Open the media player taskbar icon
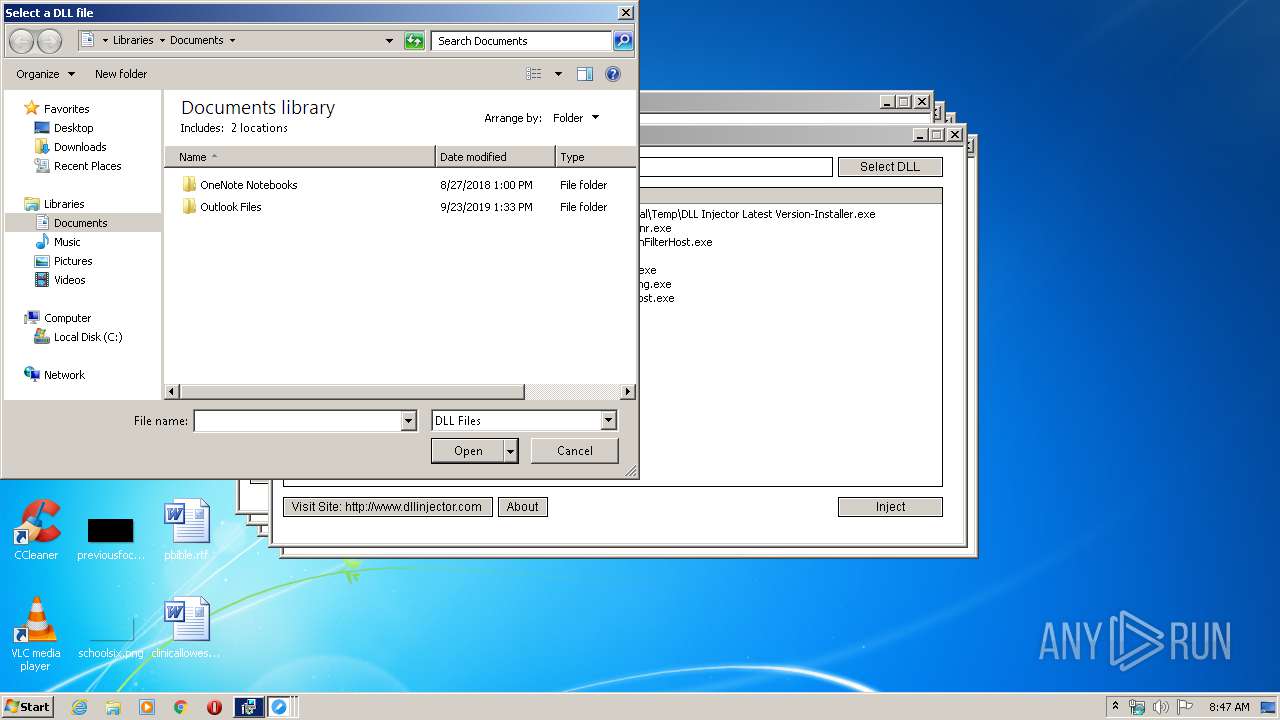The image size is (1280, 720). point(147,707)
